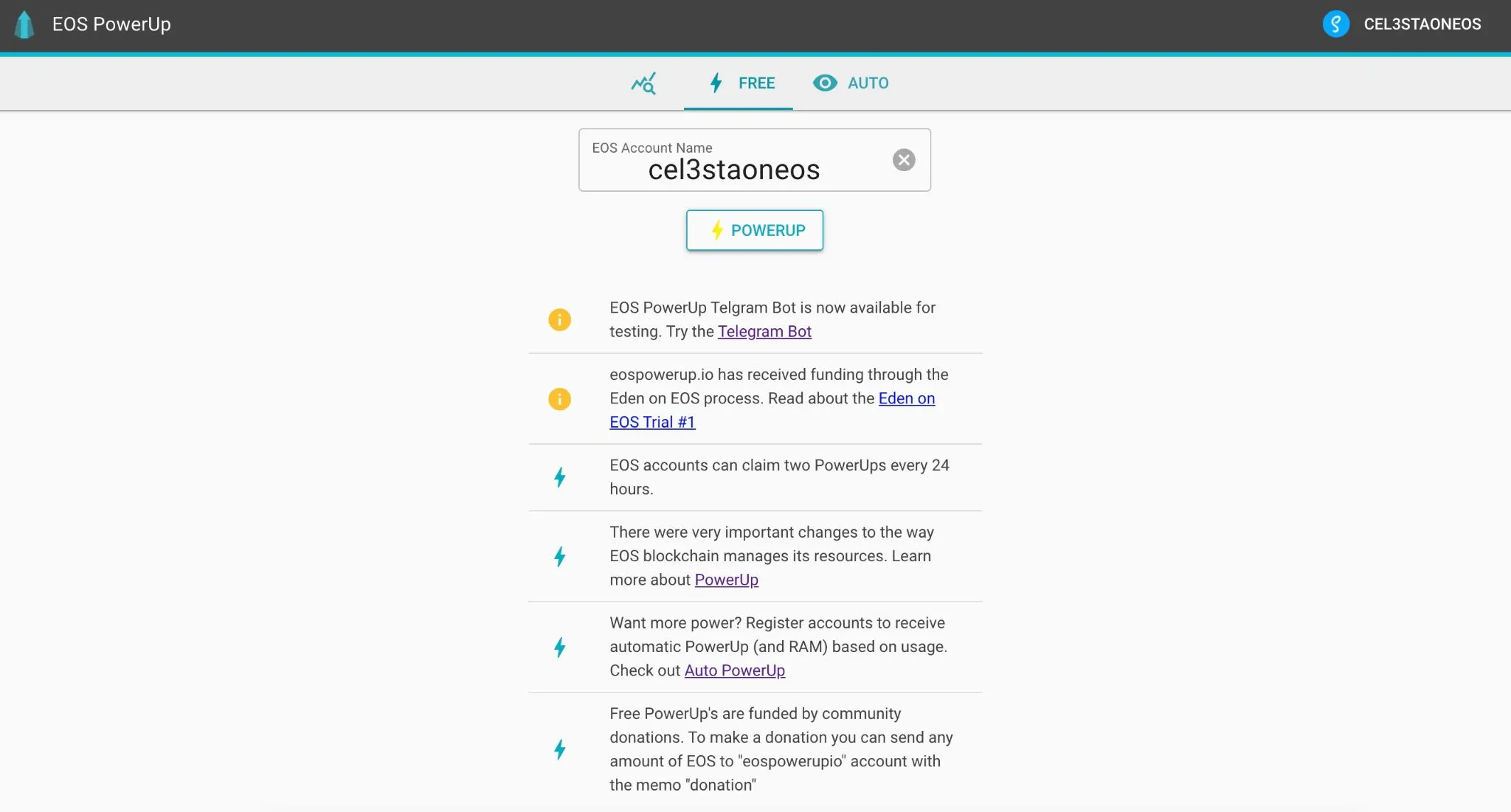Switch to the FREE tab
The height and width of the screenshot is (812, 1511).
[739, 83]
